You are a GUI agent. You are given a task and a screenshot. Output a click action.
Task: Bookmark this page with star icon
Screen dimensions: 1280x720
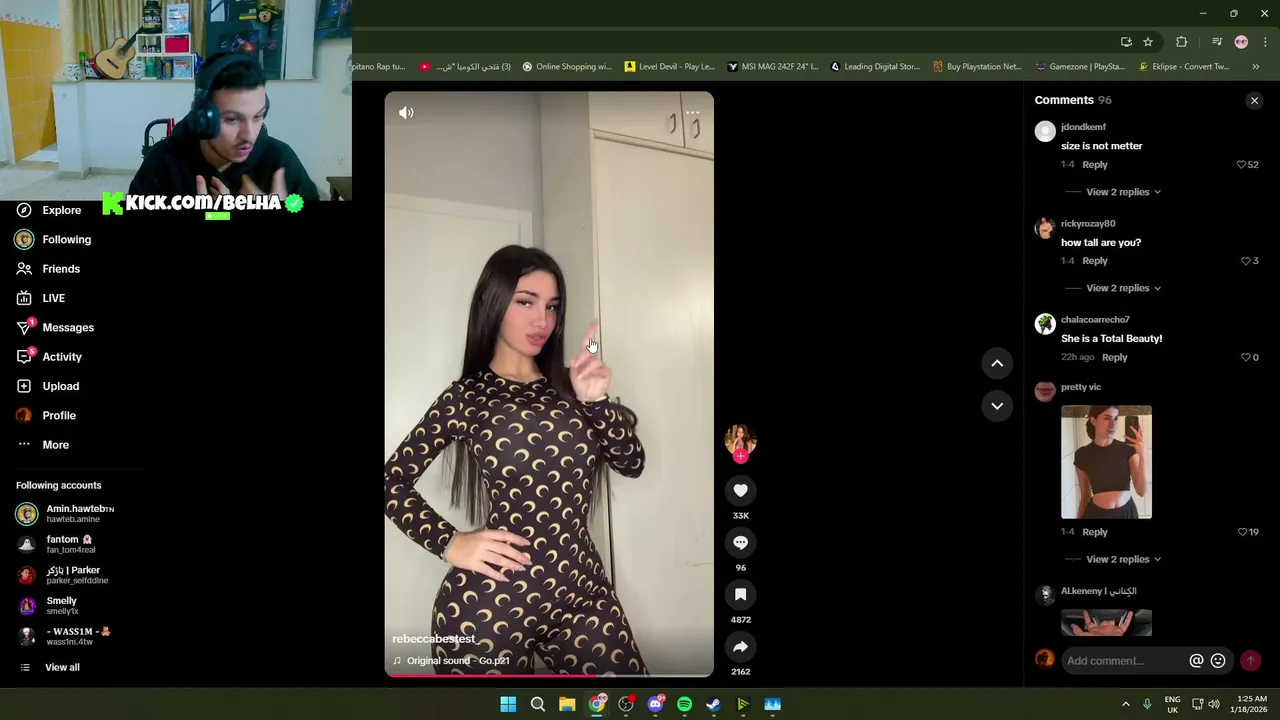click(1148, 42)
